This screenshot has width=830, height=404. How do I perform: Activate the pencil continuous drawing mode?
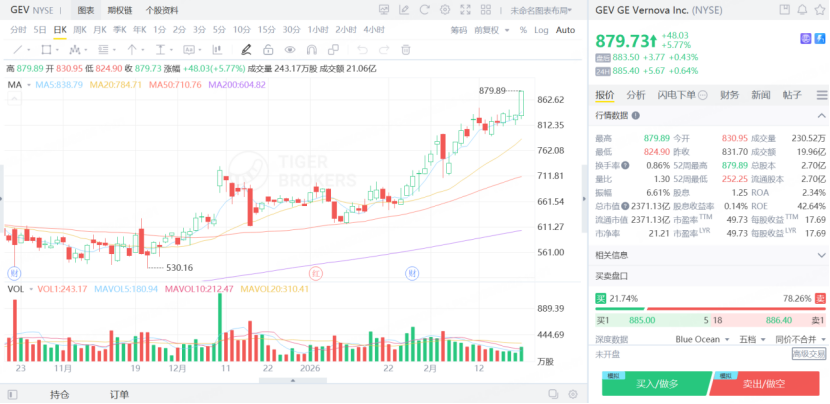pos(246,50)
